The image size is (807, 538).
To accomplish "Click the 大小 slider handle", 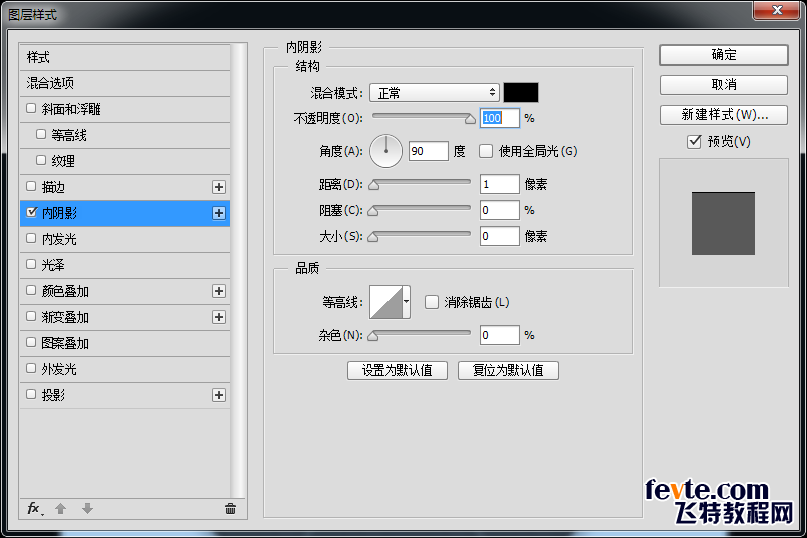I will 373,237.
